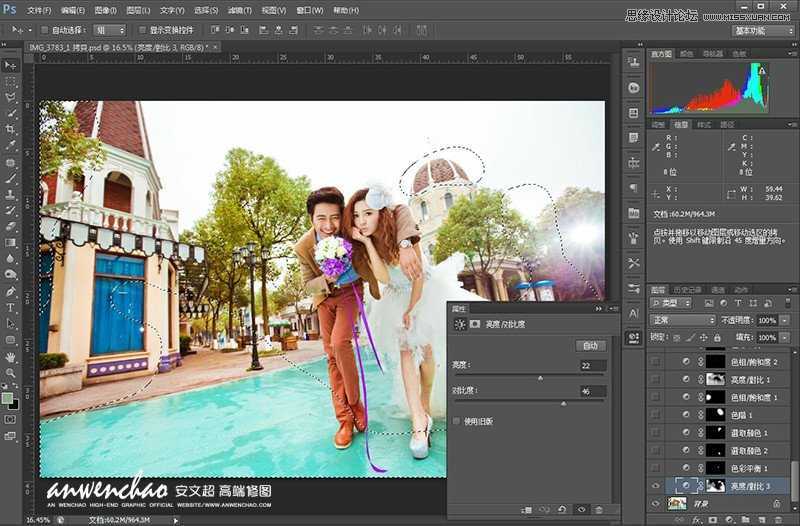Hide the 背景 layer with its eye icon
The height and width of the screenshot is (526, 800).
click(x=656, y=502)
